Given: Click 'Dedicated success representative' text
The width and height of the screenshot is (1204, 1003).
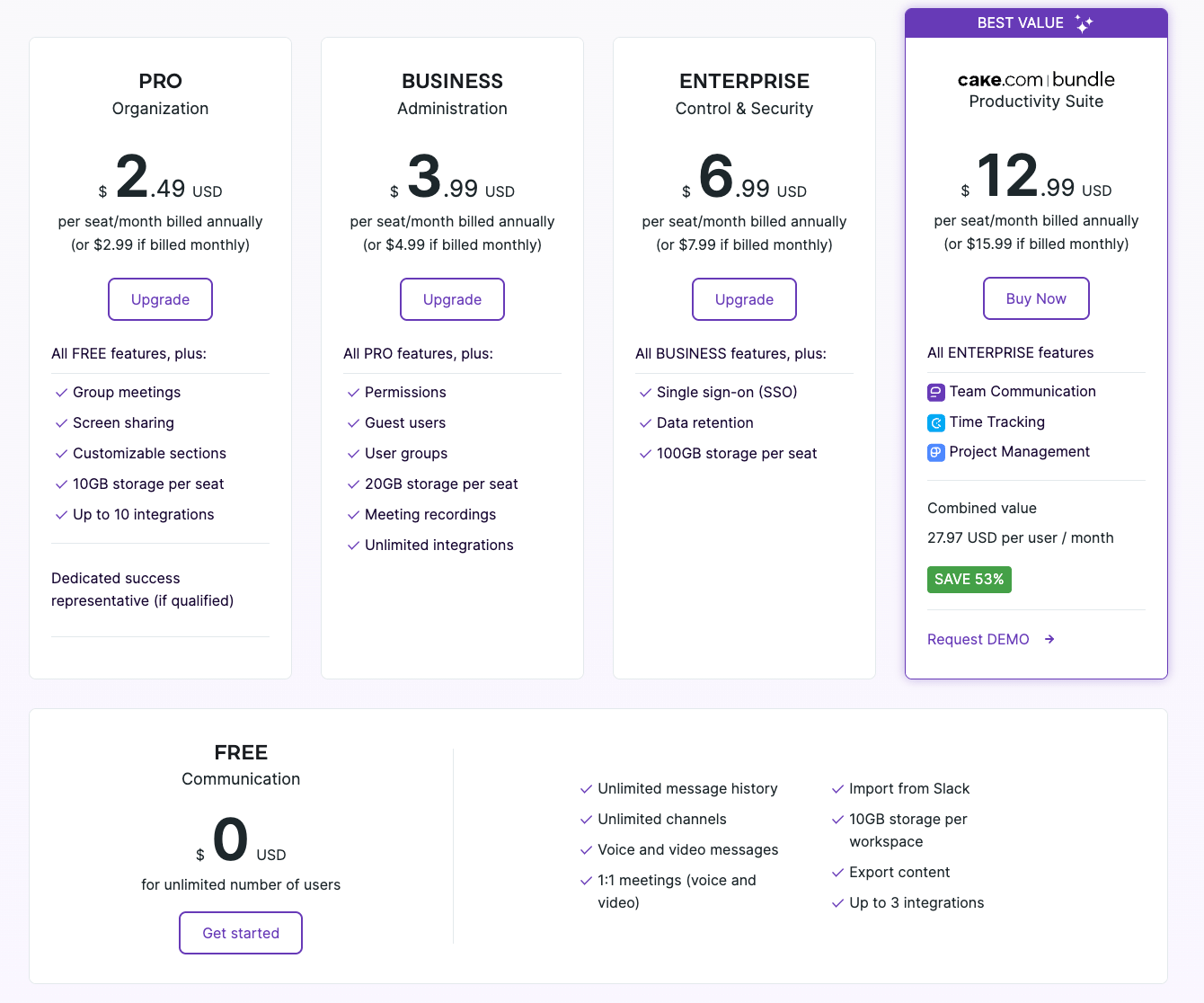Looking at the screenshot, I should pos(142,590).
